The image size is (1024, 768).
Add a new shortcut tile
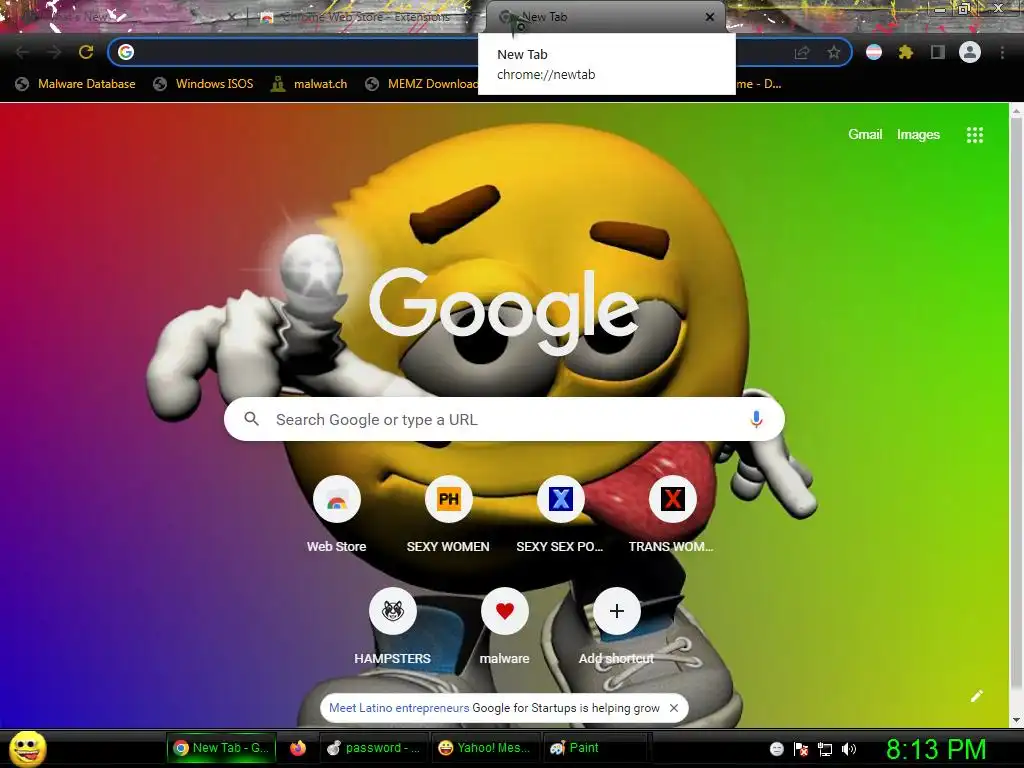pyautogui.click(x=616, y=627)
